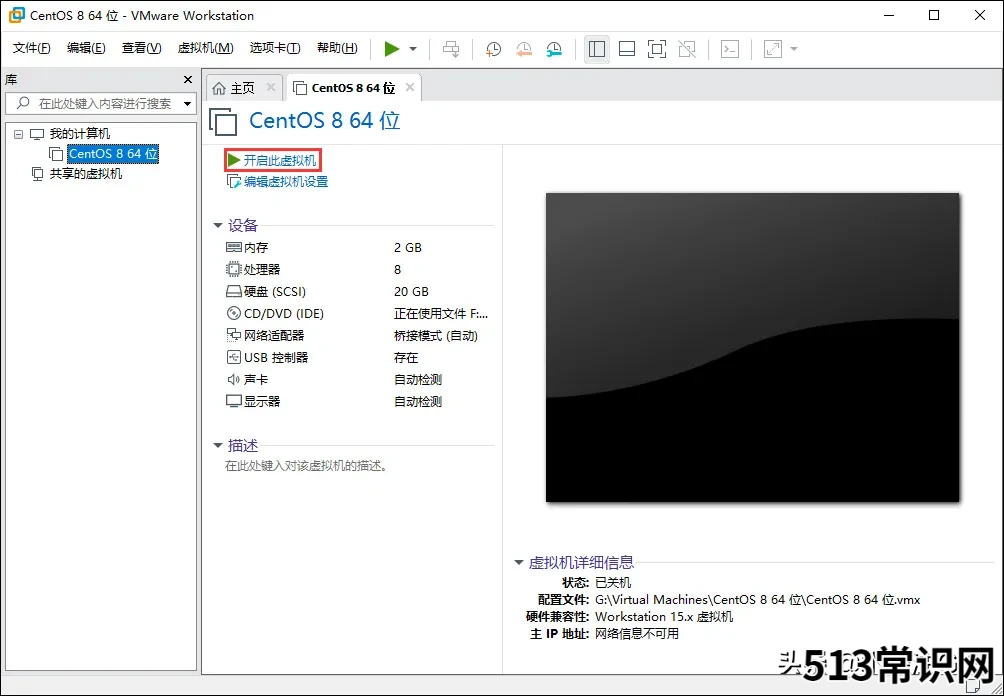
Task: Select 我的计算机 in the library tree
Action: point(79,134)
